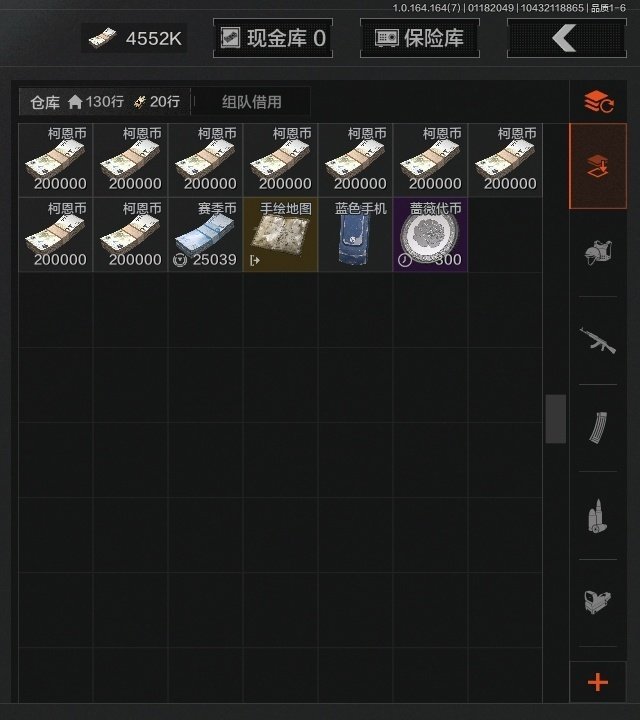This screenshot has height=720, width=640.
Task: Filter by magazine icon
Action: (598, 428)
